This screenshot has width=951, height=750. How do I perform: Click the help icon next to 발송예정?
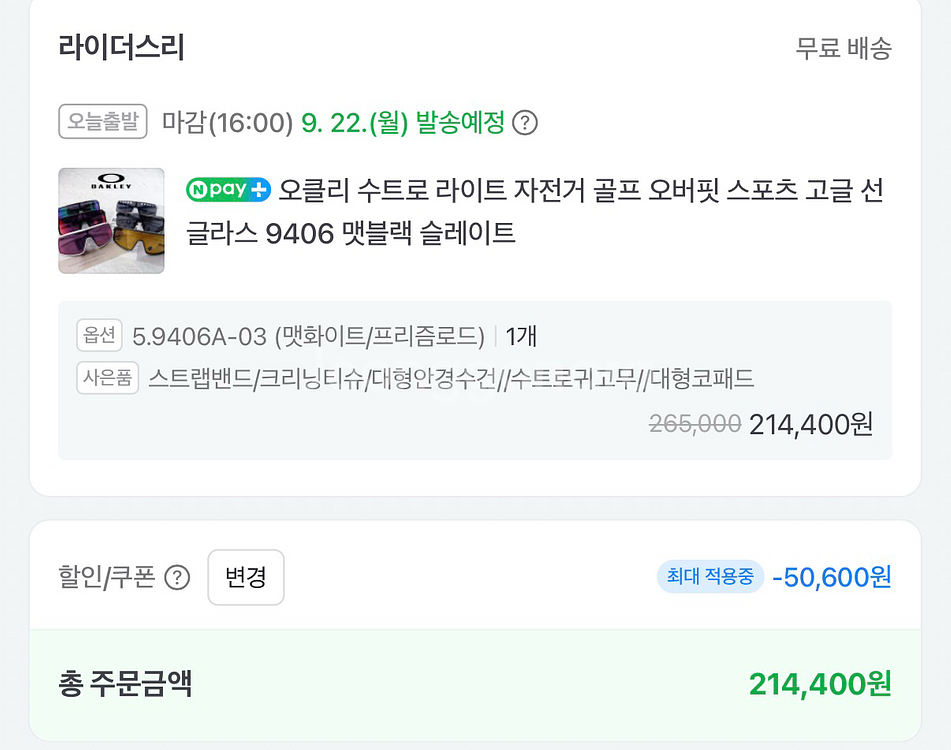pos(525,123)
